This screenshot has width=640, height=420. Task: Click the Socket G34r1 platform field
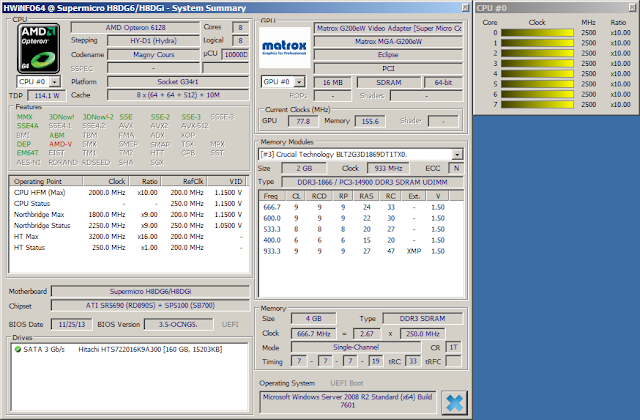click(x=178, y=82)
